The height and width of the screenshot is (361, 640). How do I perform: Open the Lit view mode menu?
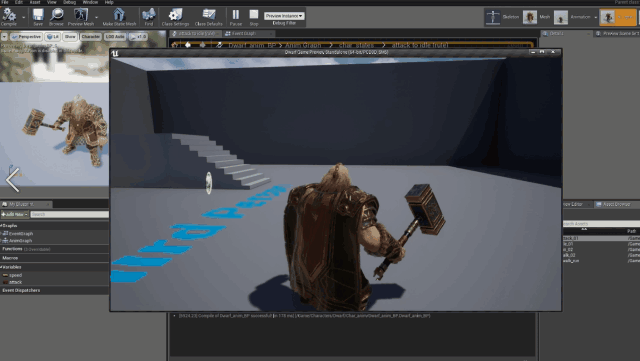coord(53,37)
